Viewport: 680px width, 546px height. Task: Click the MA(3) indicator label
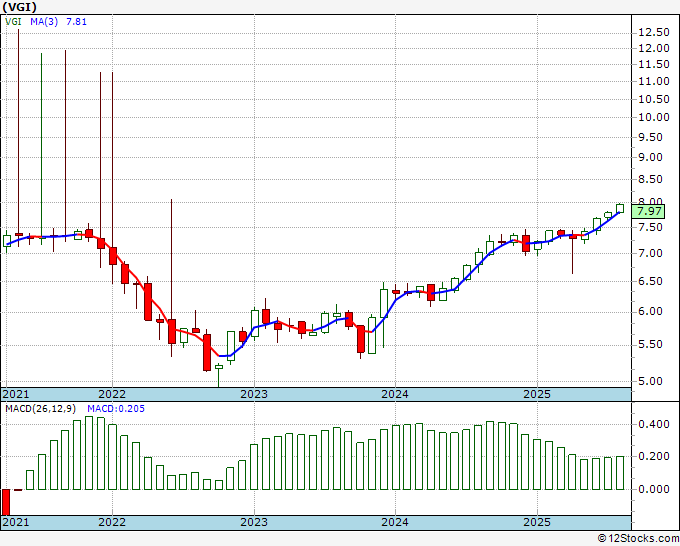(x=44, y=21)
